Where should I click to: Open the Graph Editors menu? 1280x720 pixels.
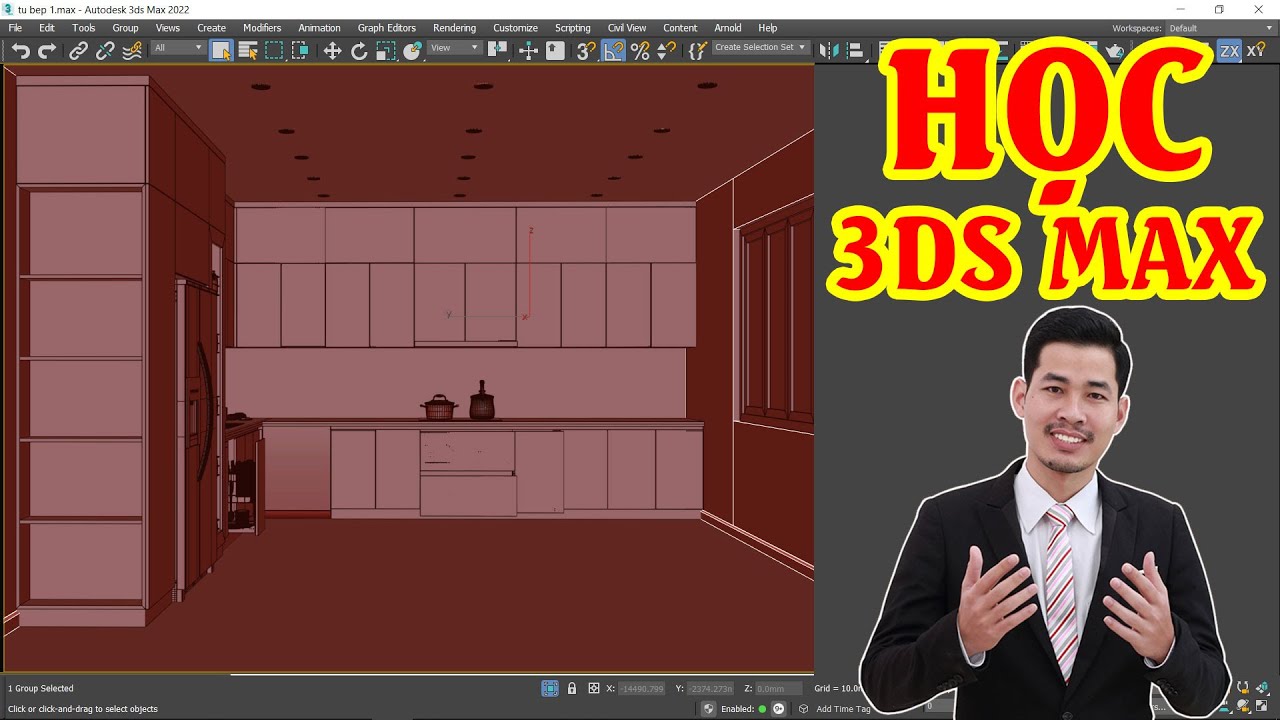[386, 28]
